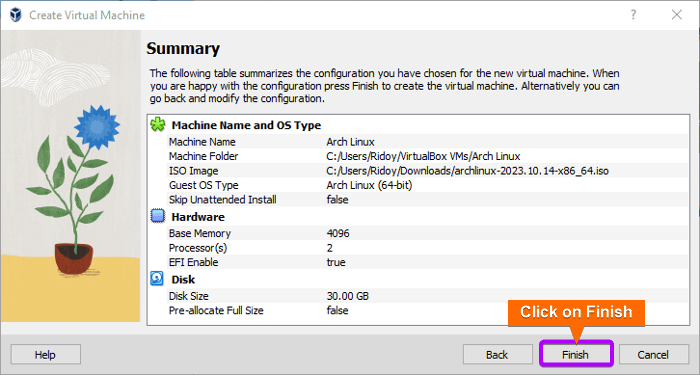Viewport: 700px width, 375px height.
Task: Select the Machine Name row label
Action: pos(202,142)
